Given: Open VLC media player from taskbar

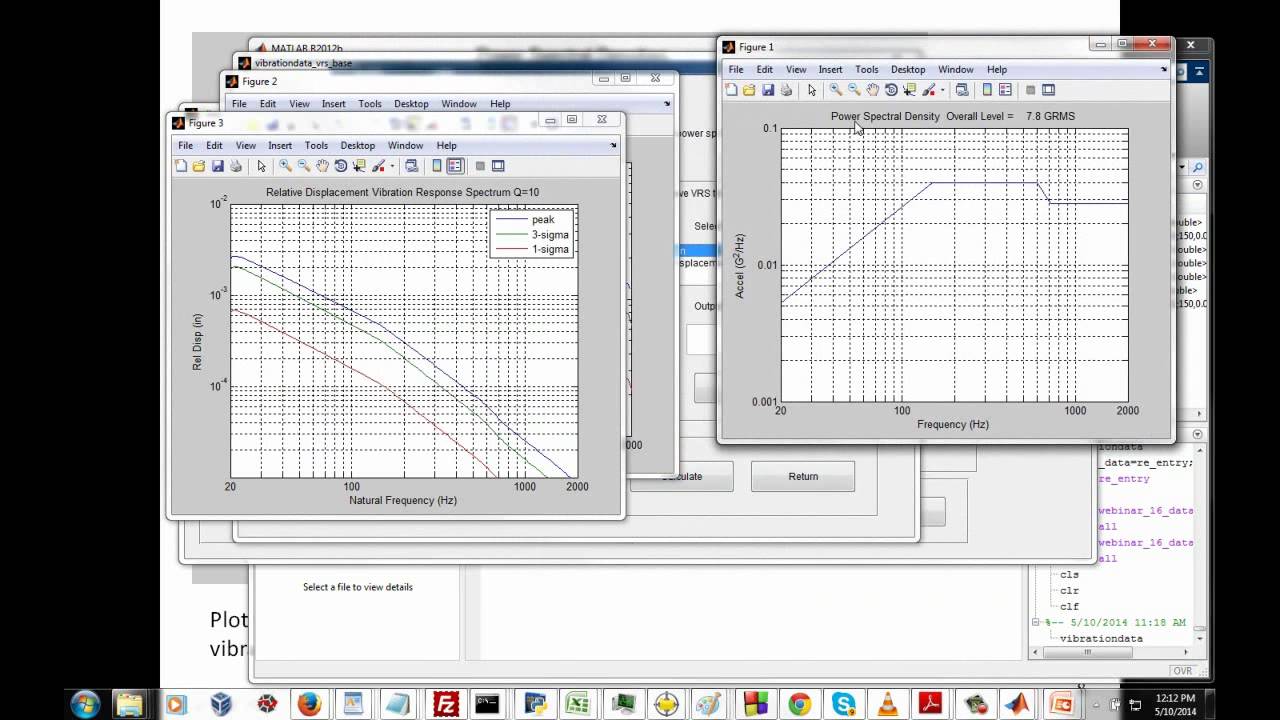Looking at the screenshot, I should pyautogui.click(x=887, y=704).
